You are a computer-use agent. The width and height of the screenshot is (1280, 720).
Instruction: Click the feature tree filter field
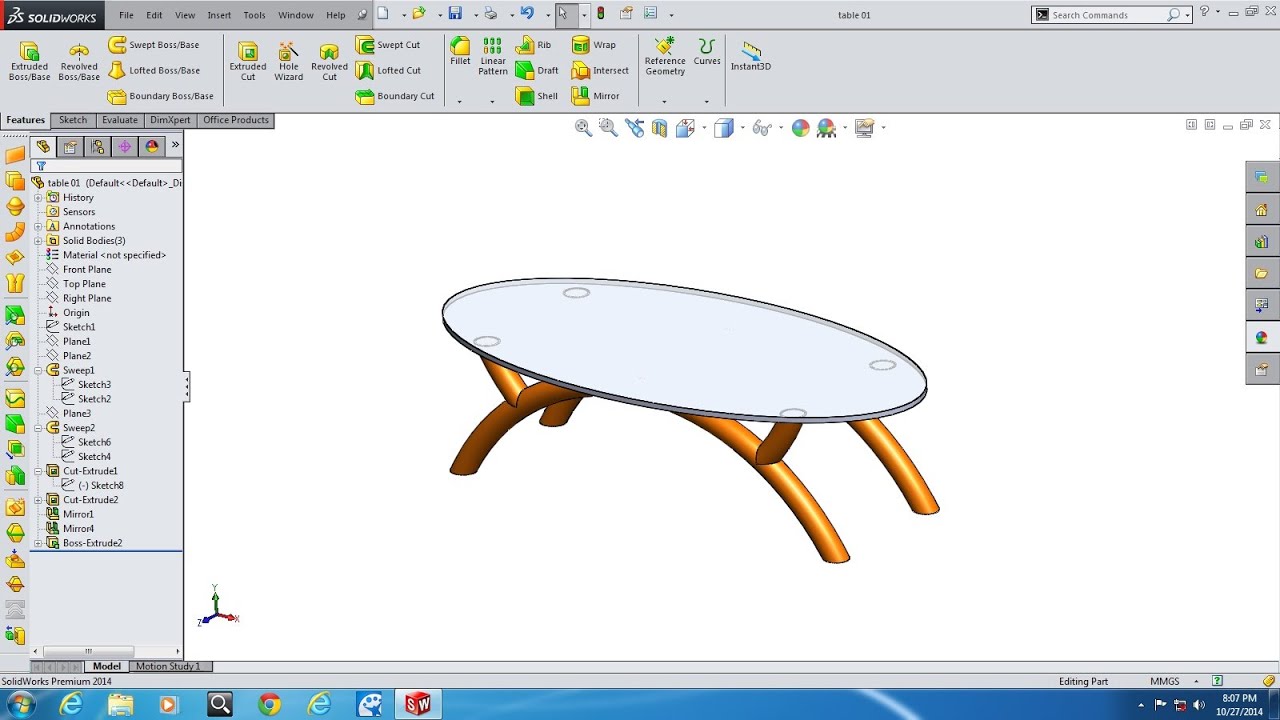click(x=107, y=166)
